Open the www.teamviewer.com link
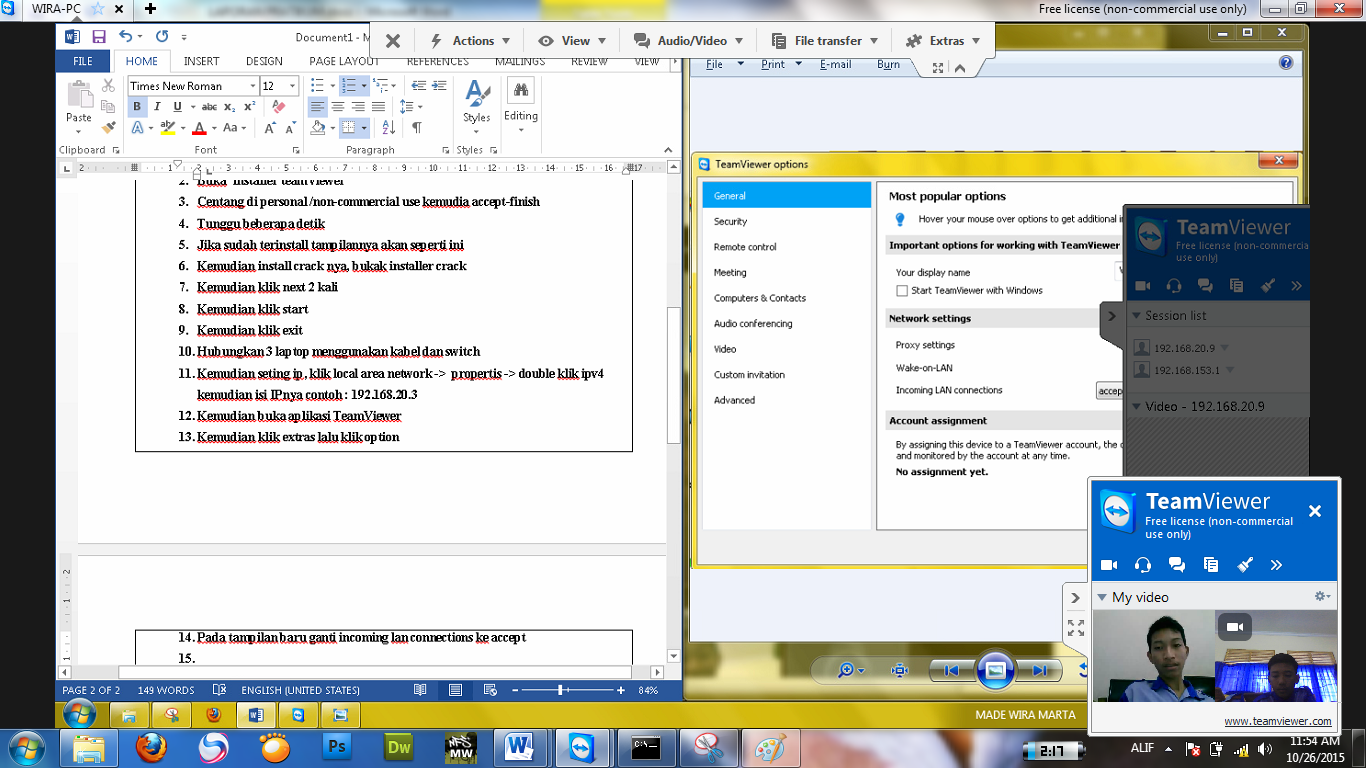Screen dimensions: 1366x768 coord(1277,721)
